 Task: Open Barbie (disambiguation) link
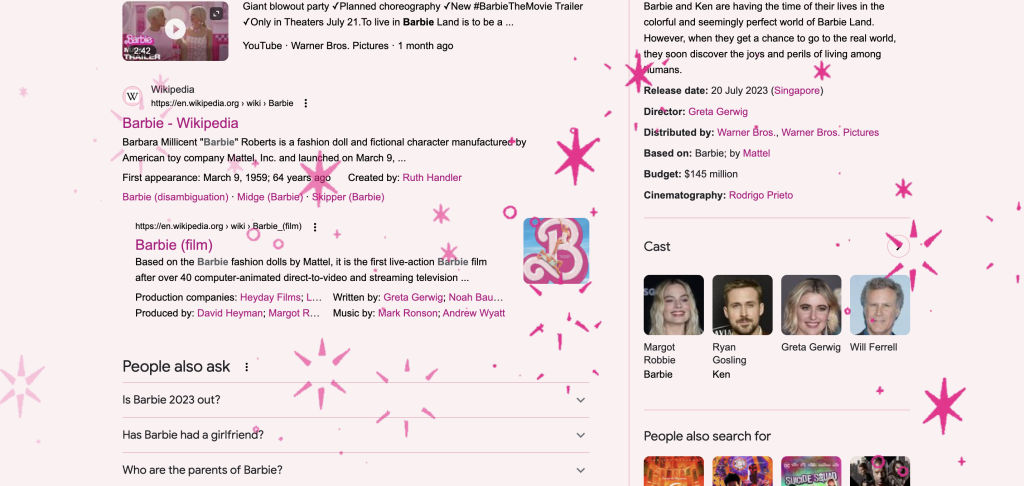175,197
